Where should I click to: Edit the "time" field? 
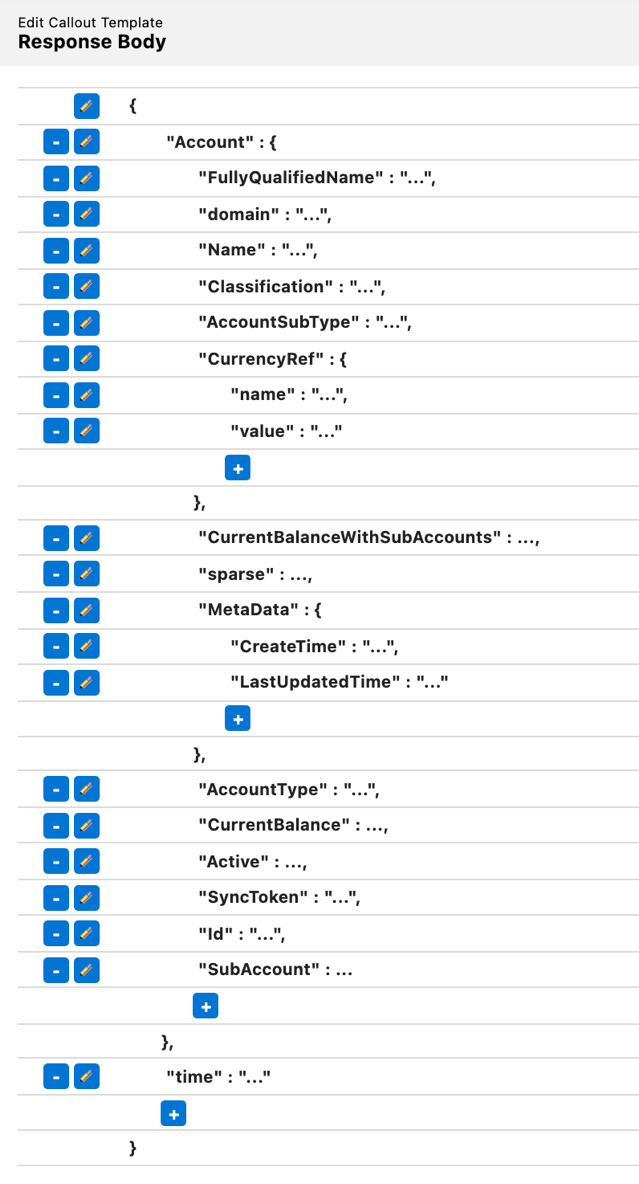86,1076
